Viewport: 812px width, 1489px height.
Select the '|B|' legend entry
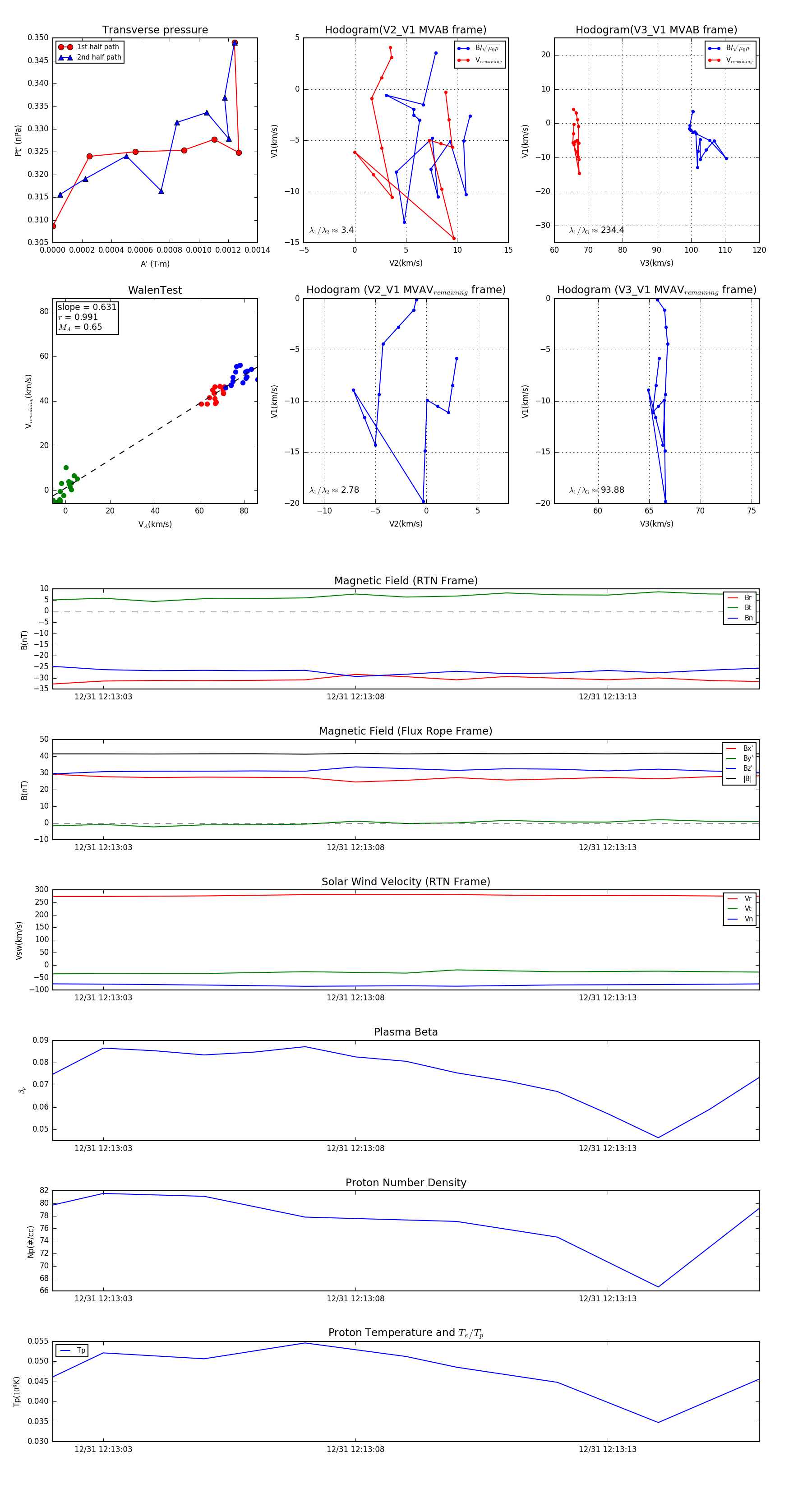click(739, 779)
